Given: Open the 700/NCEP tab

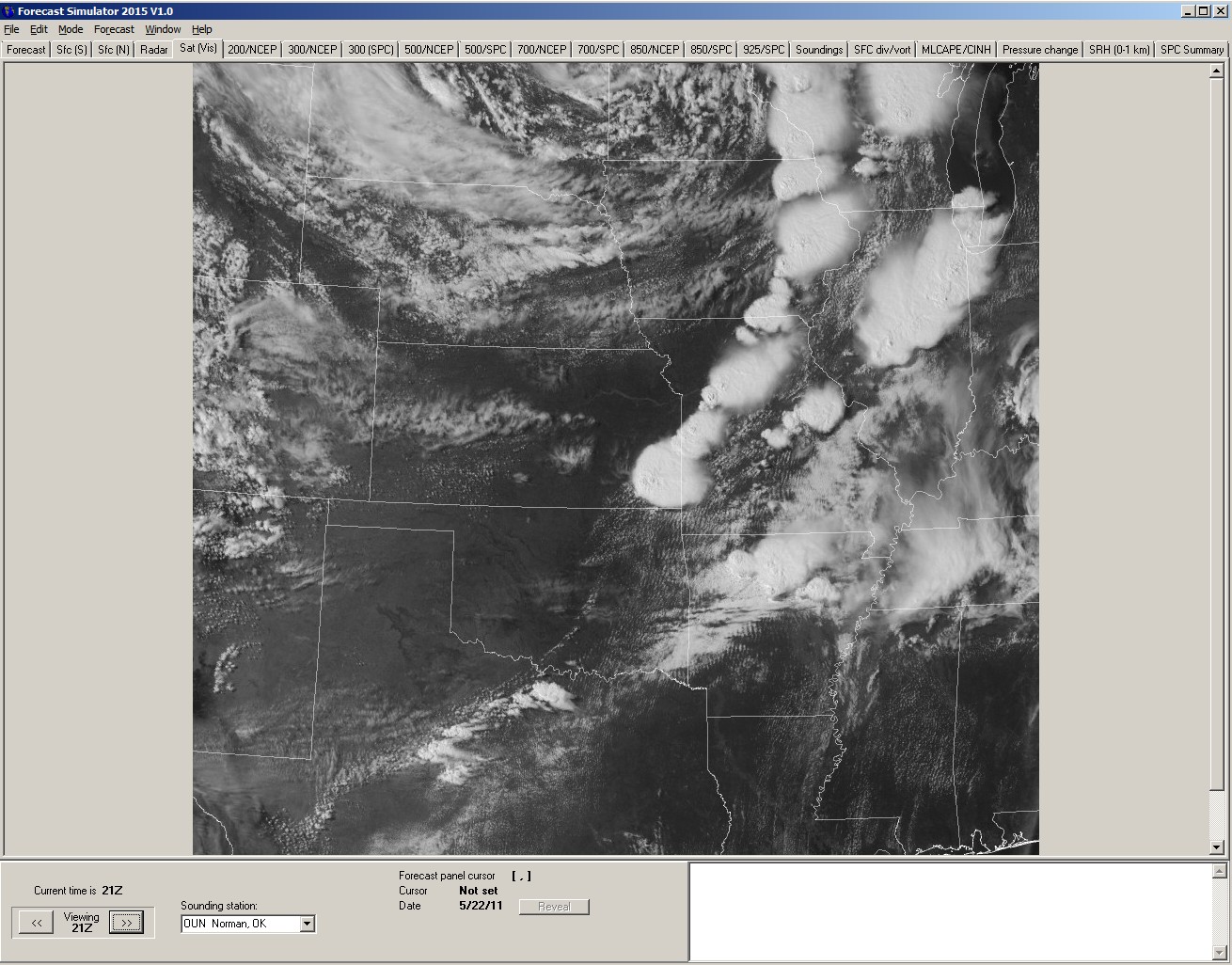Looking at the screenshot, I should [542, 50].
